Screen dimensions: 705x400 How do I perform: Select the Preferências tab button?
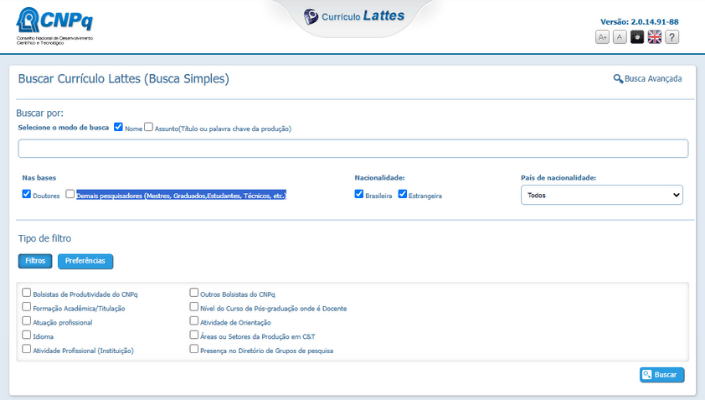85,261
